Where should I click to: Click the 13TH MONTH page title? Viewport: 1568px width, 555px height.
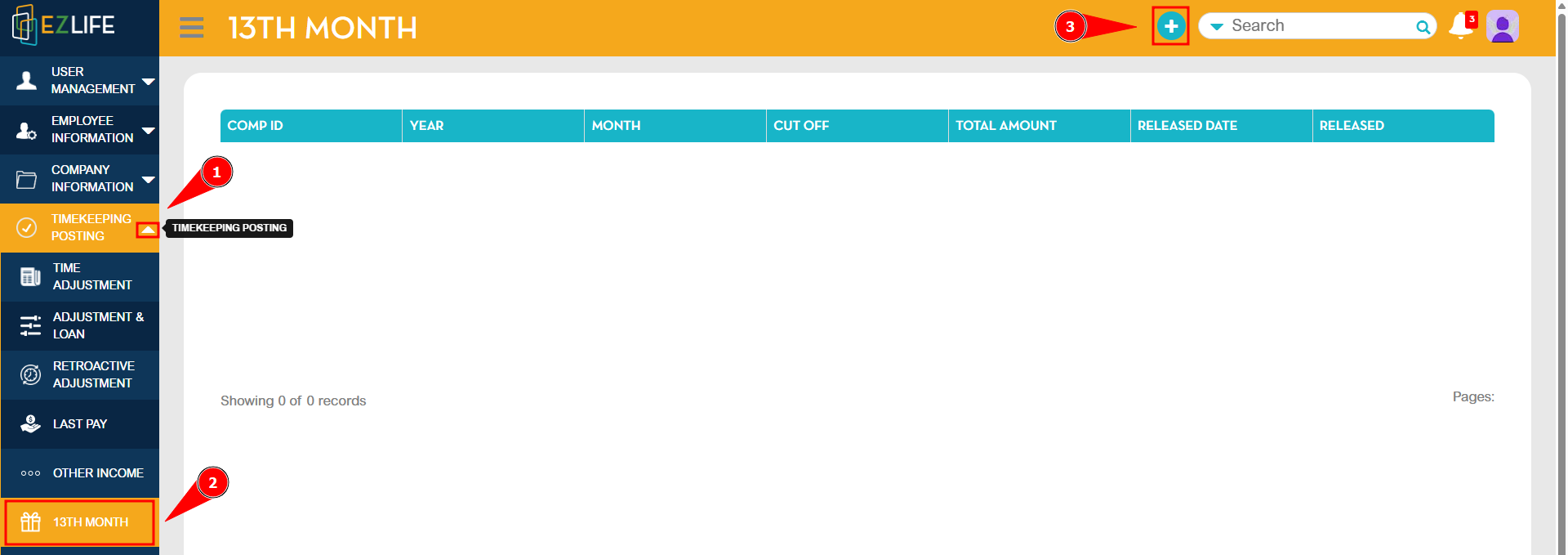point(323,28)
